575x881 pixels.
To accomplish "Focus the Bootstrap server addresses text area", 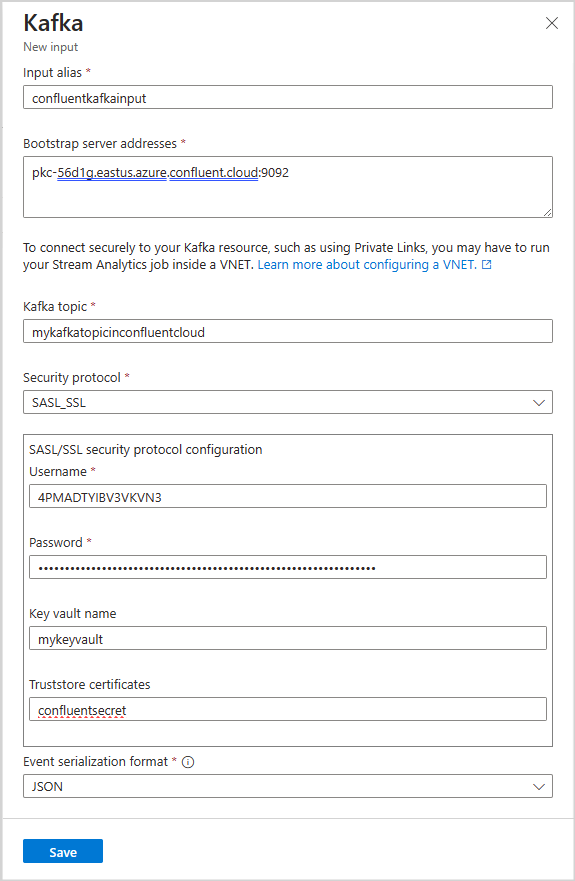I will pos(288,187).
